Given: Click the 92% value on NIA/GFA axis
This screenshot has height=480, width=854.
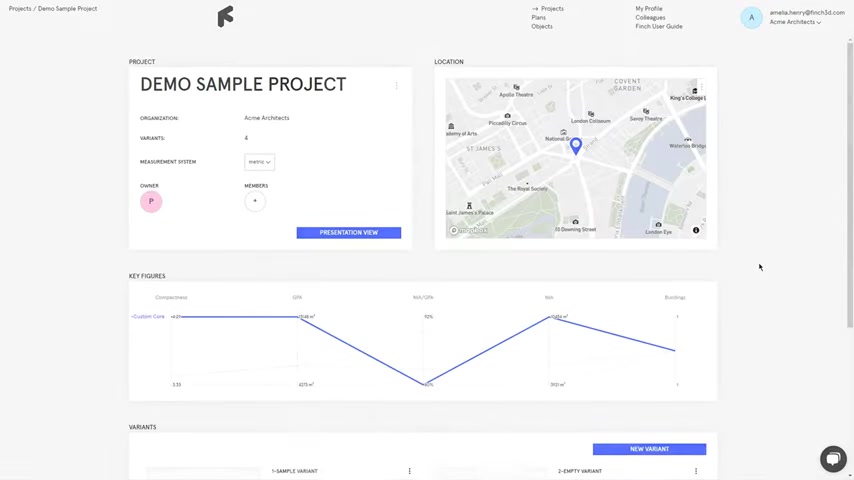Looking at the screenshot, I should 429,317.
